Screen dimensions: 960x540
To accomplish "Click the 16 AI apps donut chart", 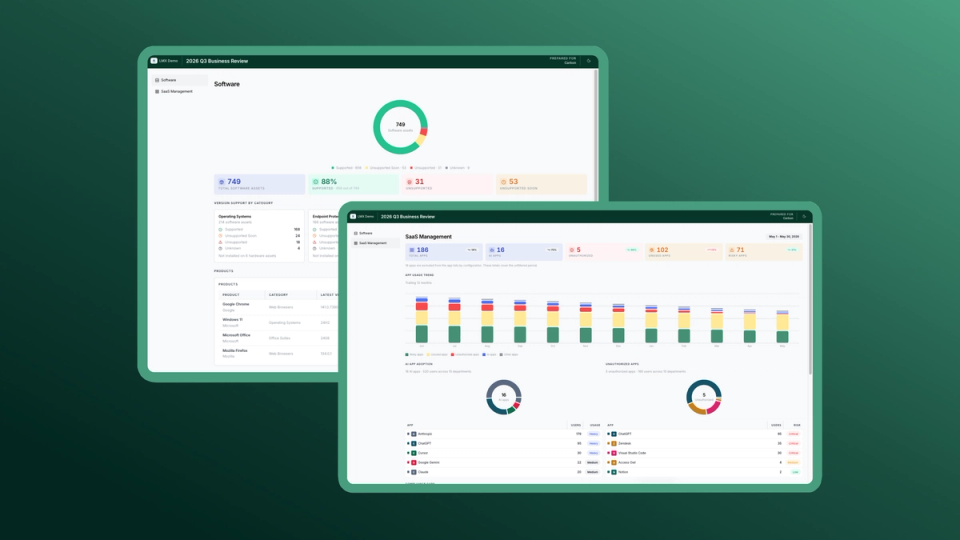I will click(504, 397).
